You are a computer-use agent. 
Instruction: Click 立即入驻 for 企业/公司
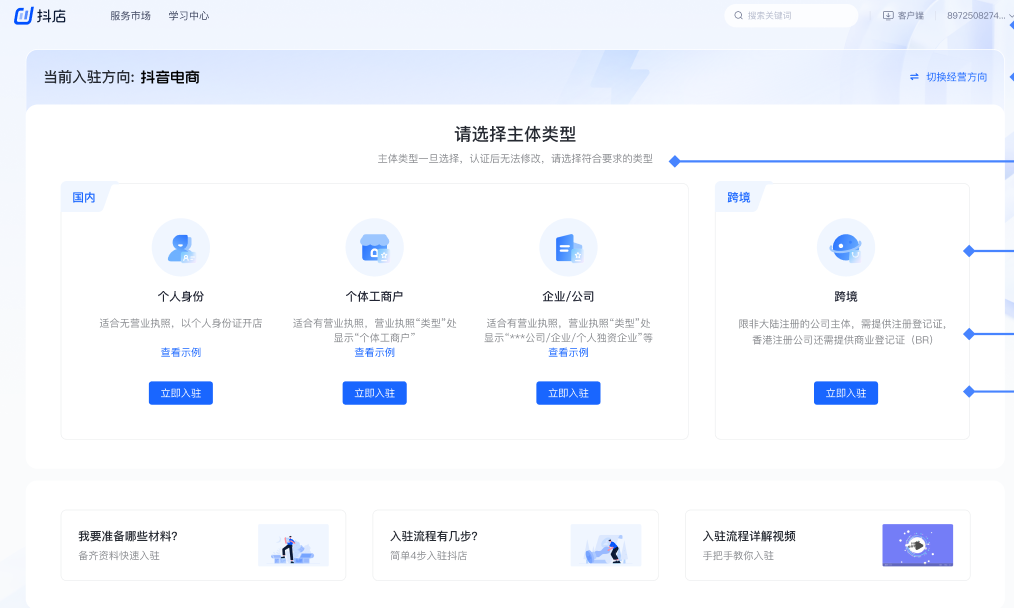(x=568, y=393)
